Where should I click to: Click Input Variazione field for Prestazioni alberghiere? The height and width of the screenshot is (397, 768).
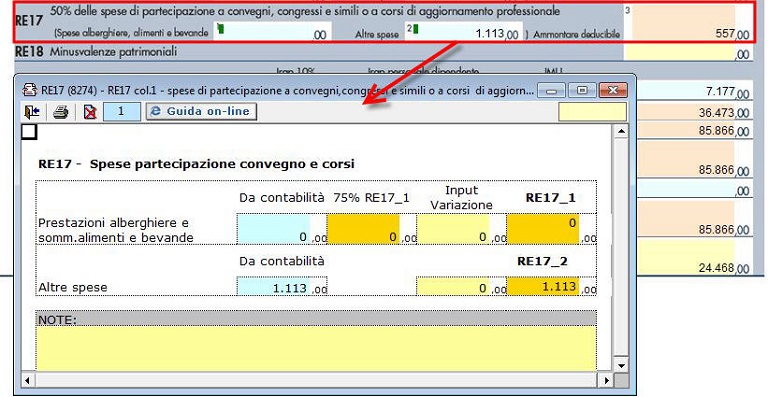point(453,229)
